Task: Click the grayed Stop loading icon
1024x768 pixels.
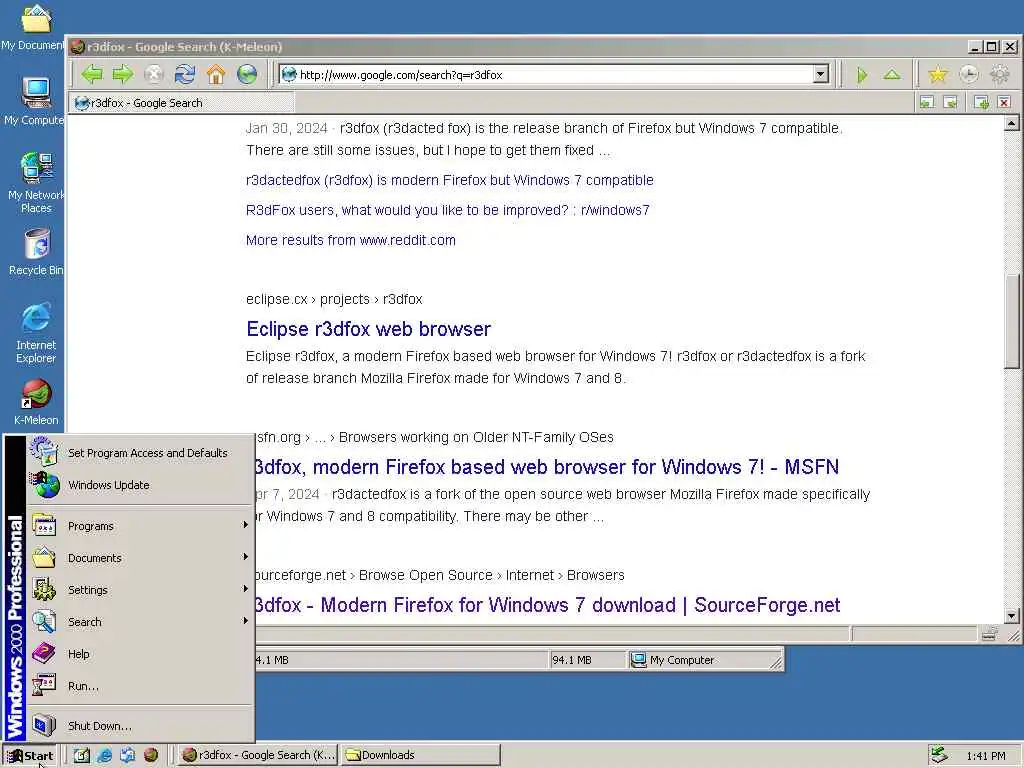Action: tap(153, 74)
